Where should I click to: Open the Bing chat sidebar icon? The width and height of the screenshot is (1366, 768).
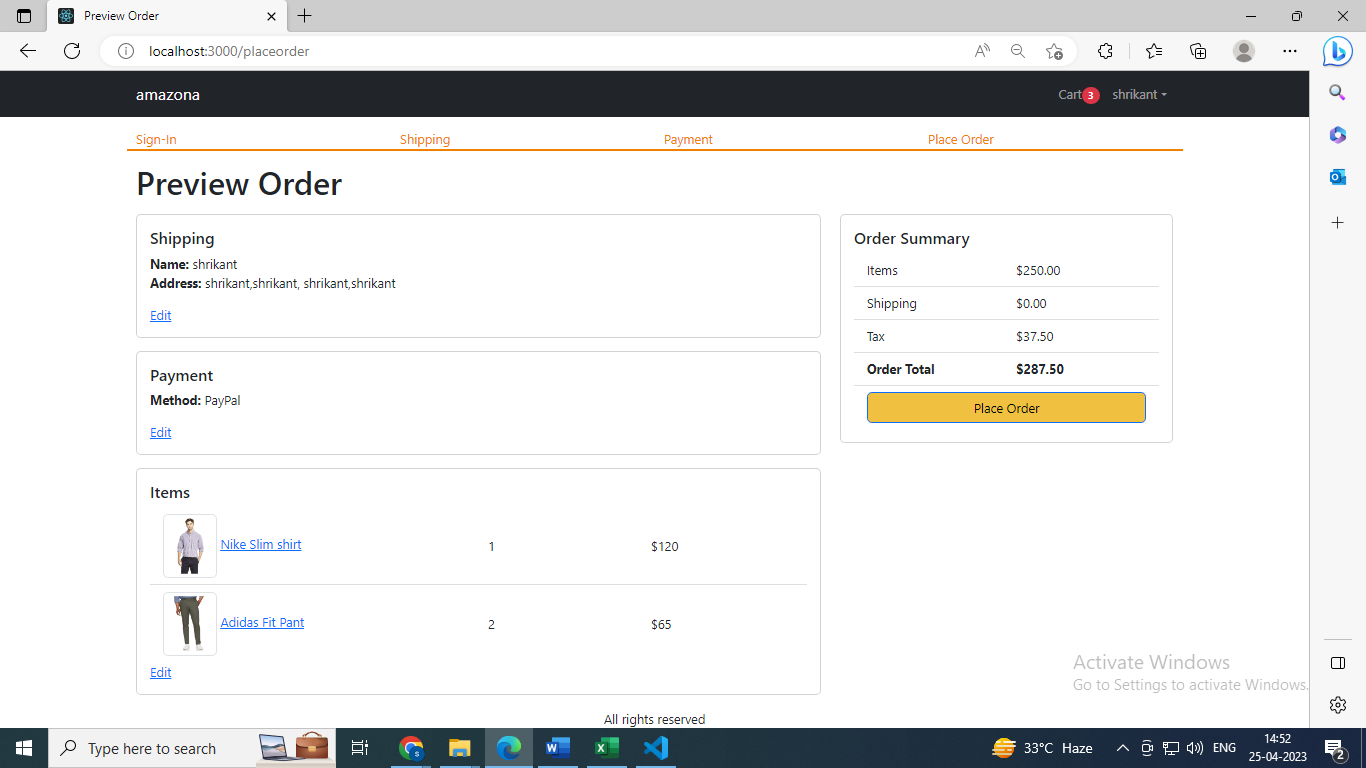[x=1337, y=51]
